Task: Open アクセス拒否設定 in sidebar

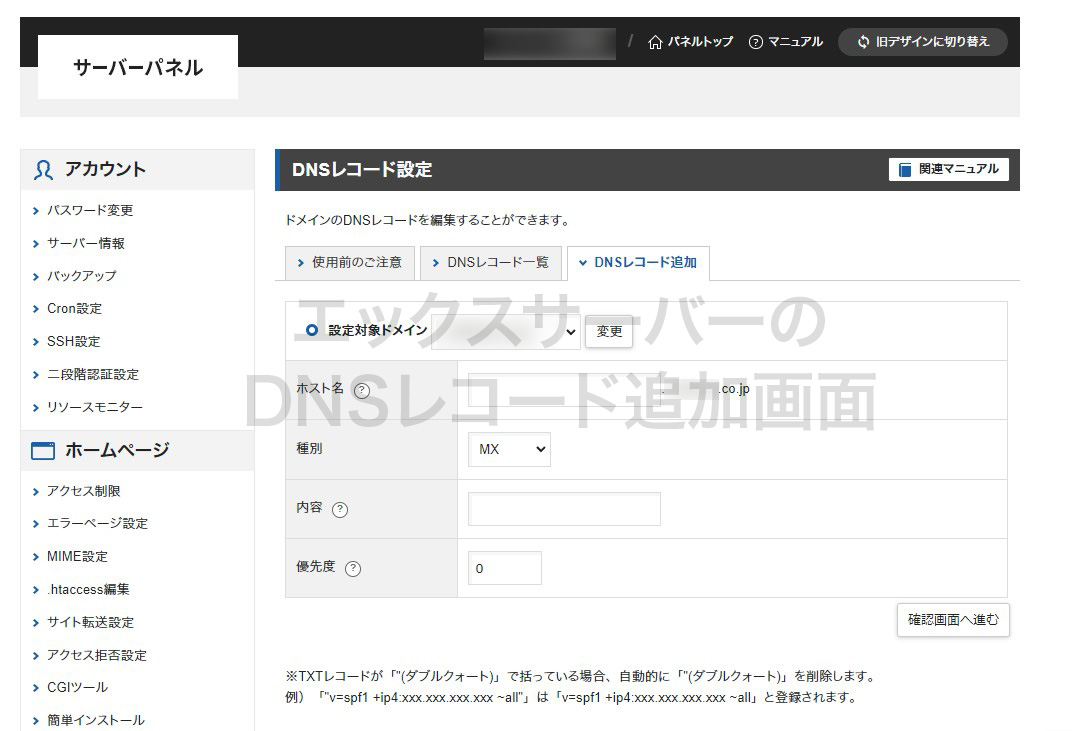Action: 97,655
